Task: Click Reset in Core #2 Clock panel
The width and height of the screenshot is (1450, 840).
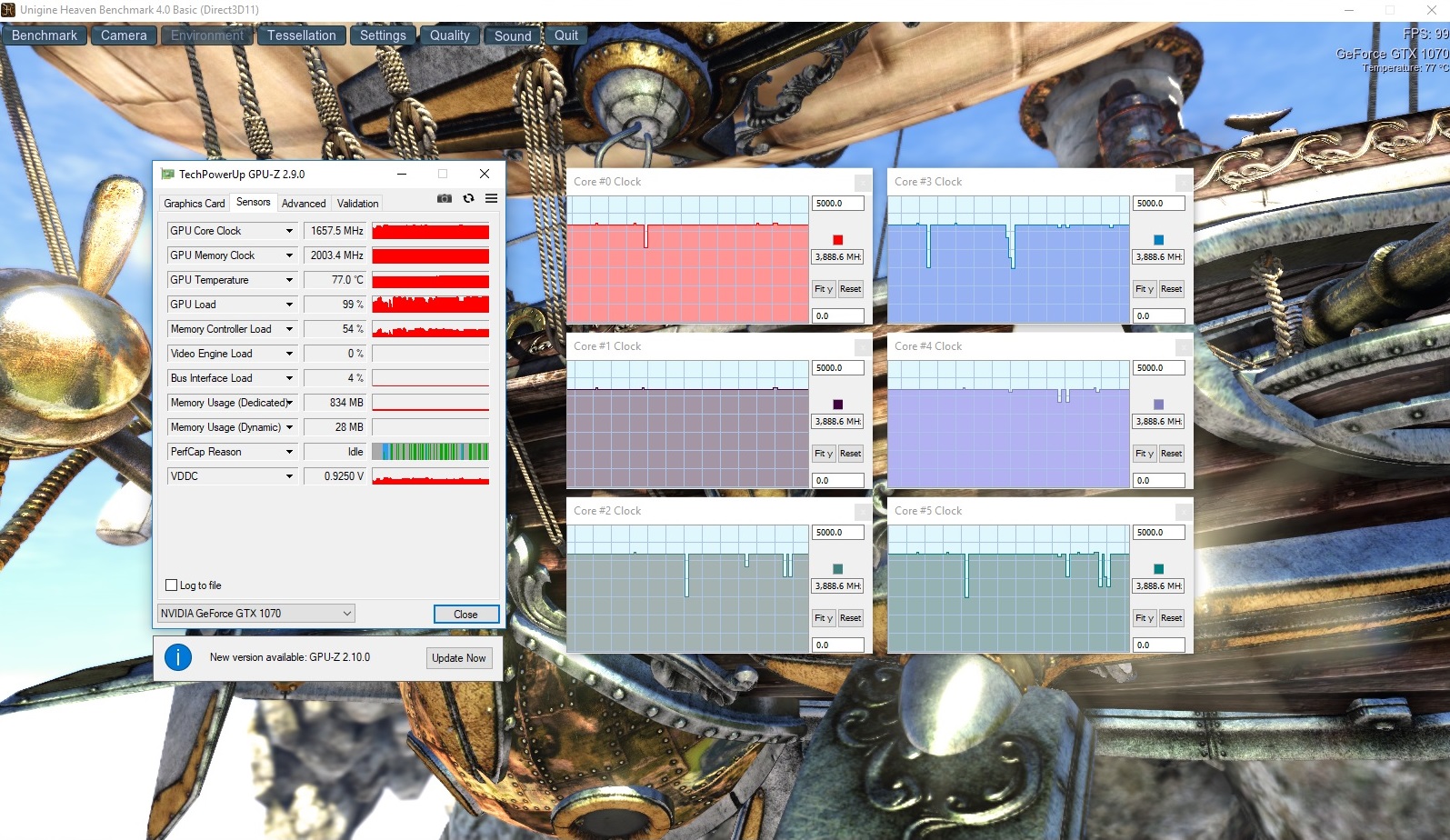Action: tap(851, 618)
